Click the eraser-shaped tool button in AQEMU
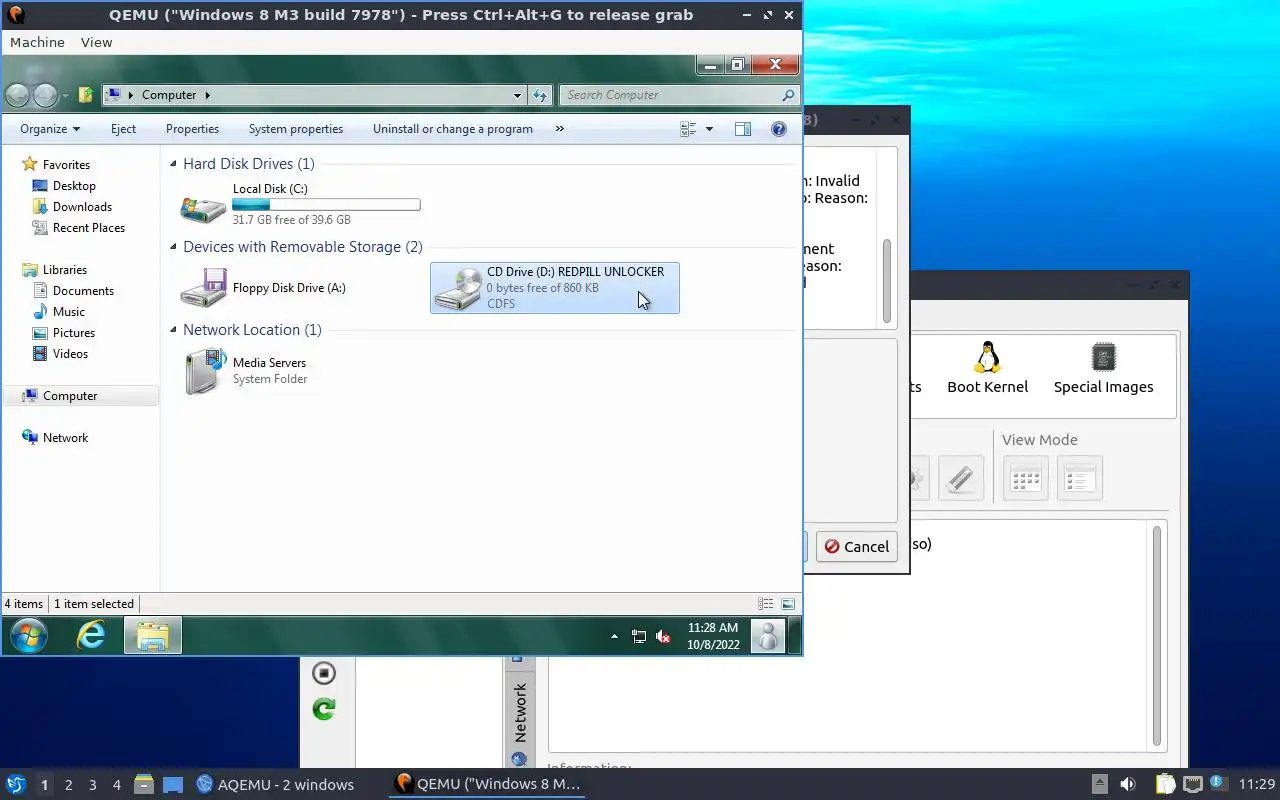 pyautogui.click(x=960, y=478)
